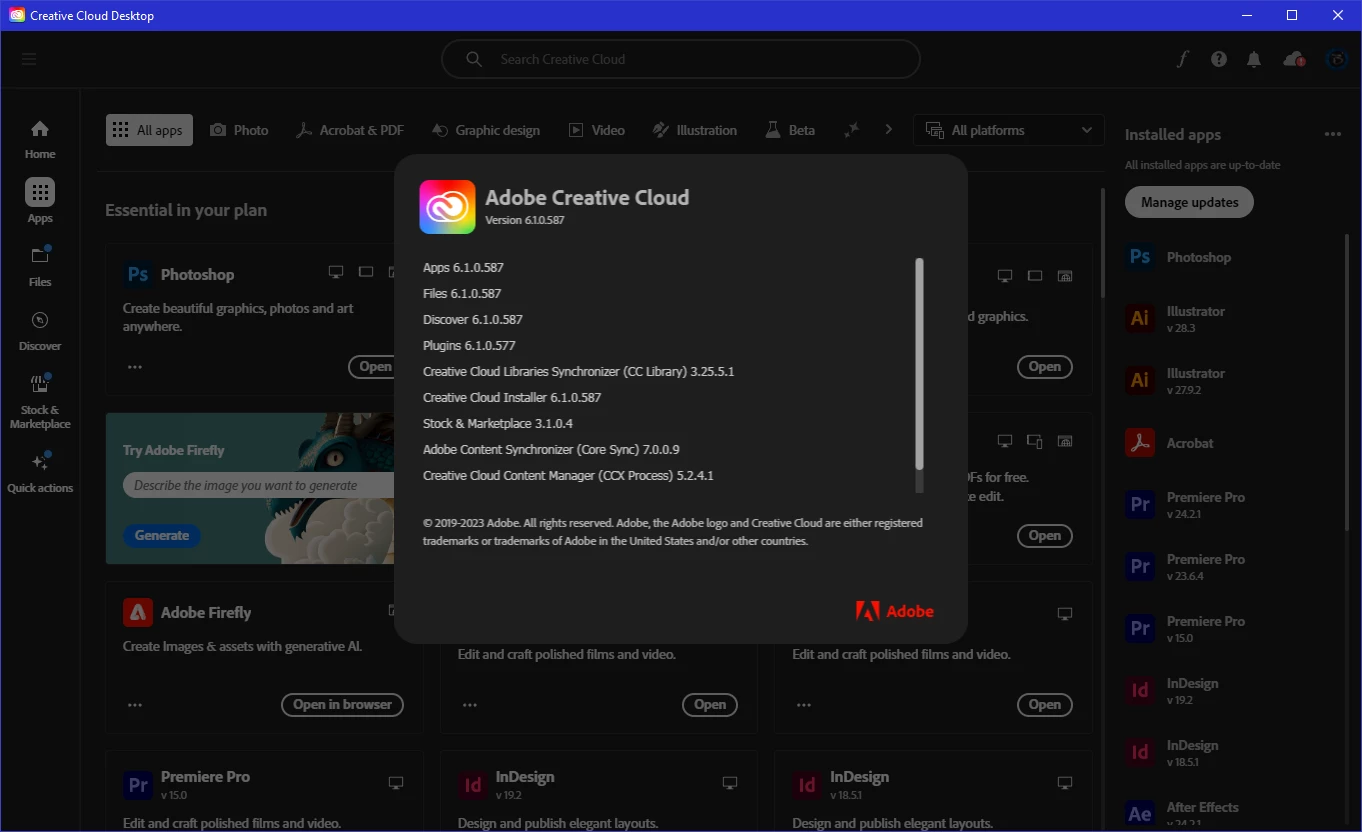Check the cloud sync status icon

[1294, 59]
